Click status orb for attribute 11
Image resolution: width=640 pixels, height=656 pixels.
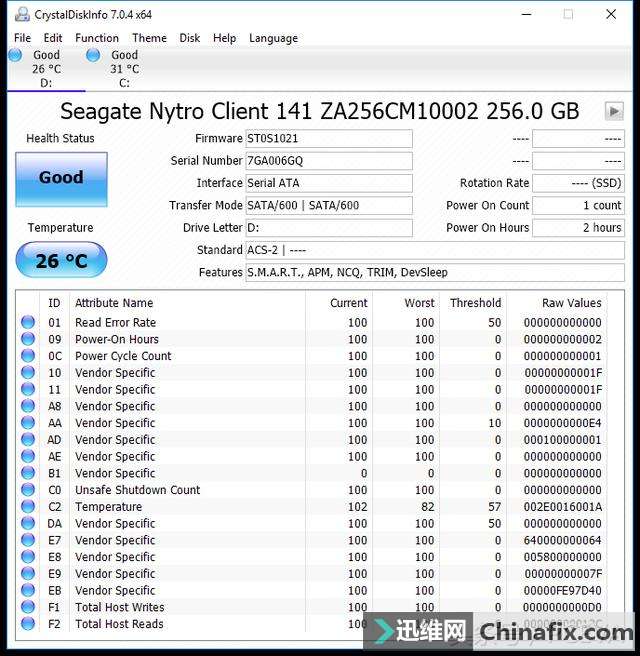[x=28, y=389]
